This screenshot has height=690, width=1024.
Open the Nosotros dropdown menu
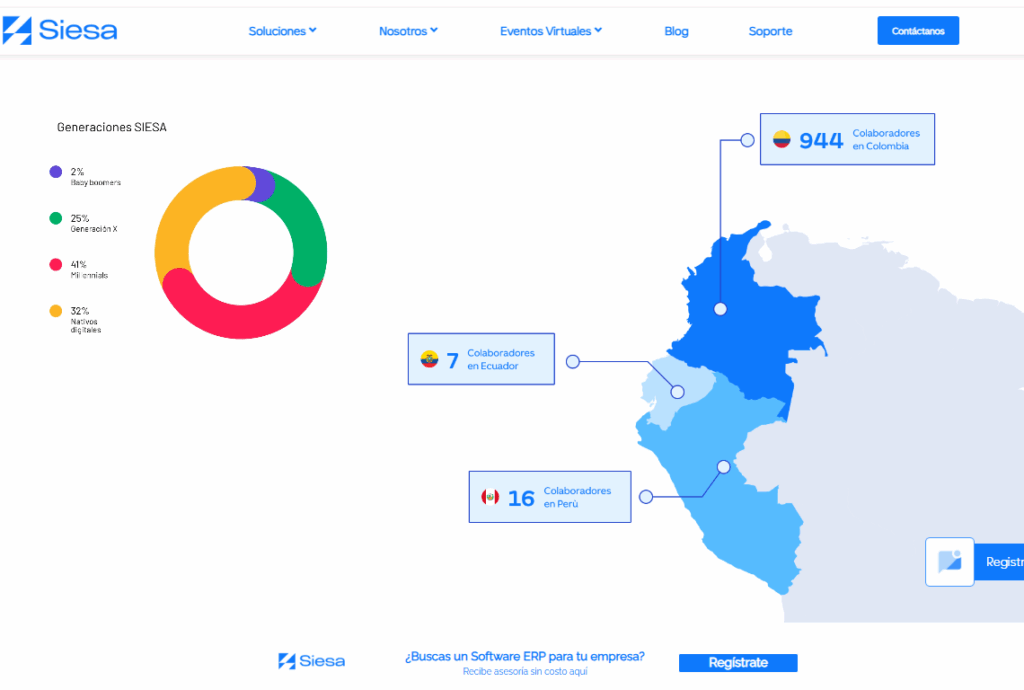tap(408, 31)
